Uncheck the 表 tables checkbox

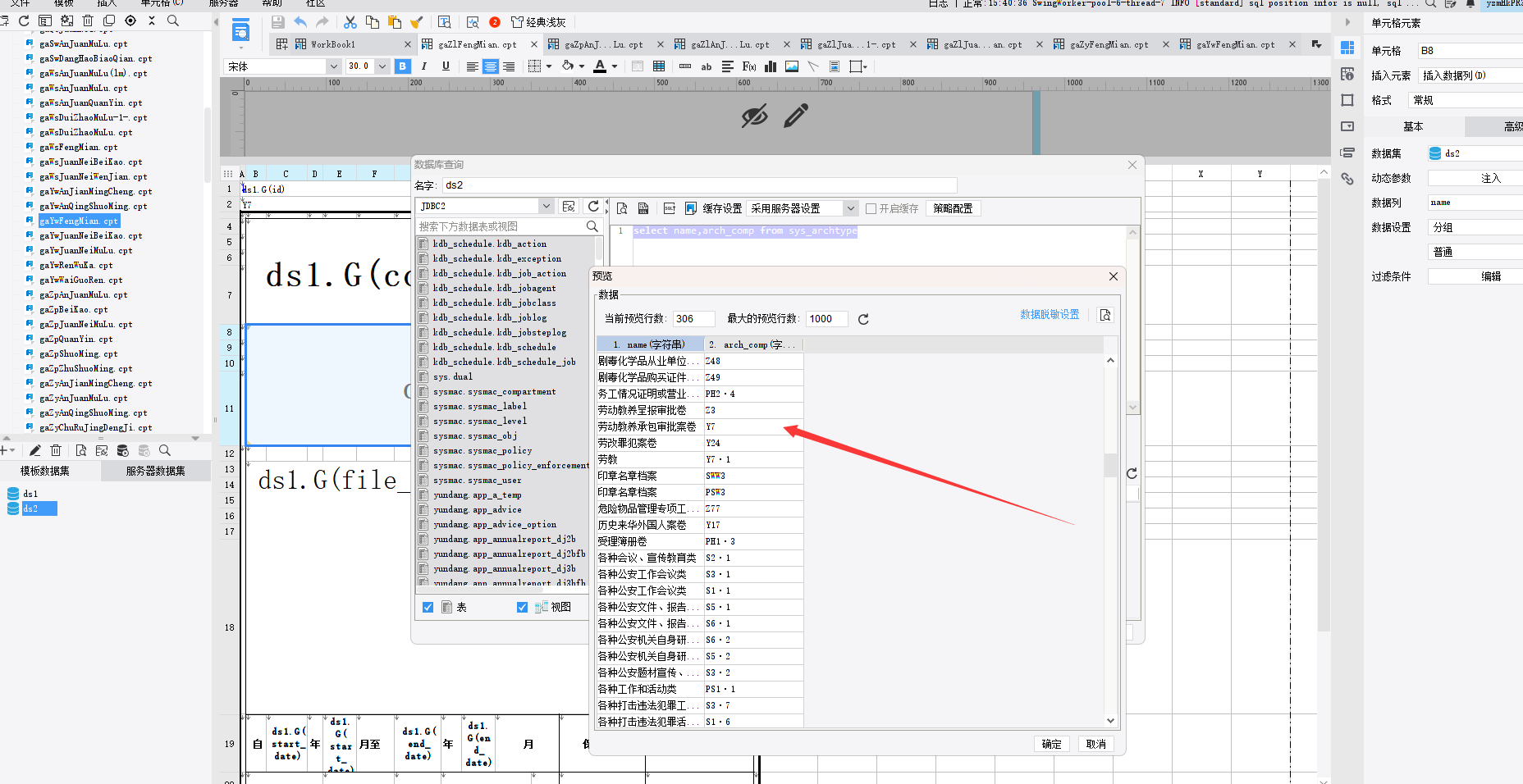tap(428, 607)
